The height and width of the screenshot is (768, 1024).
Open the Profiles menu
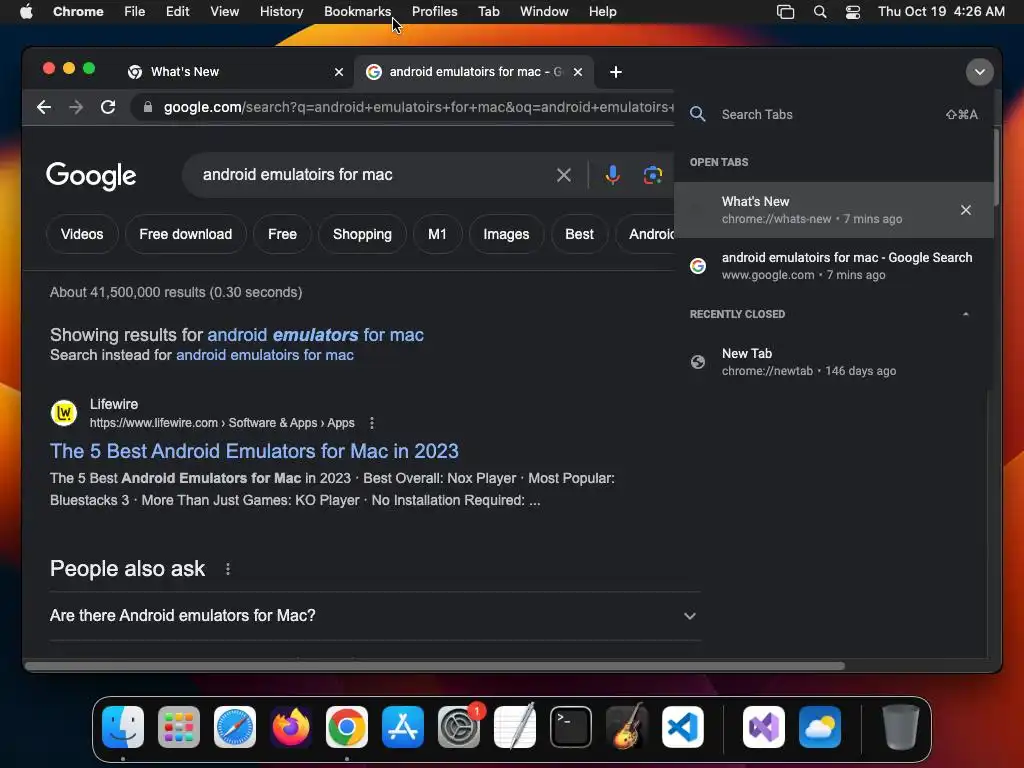click(x=434, y=12)
